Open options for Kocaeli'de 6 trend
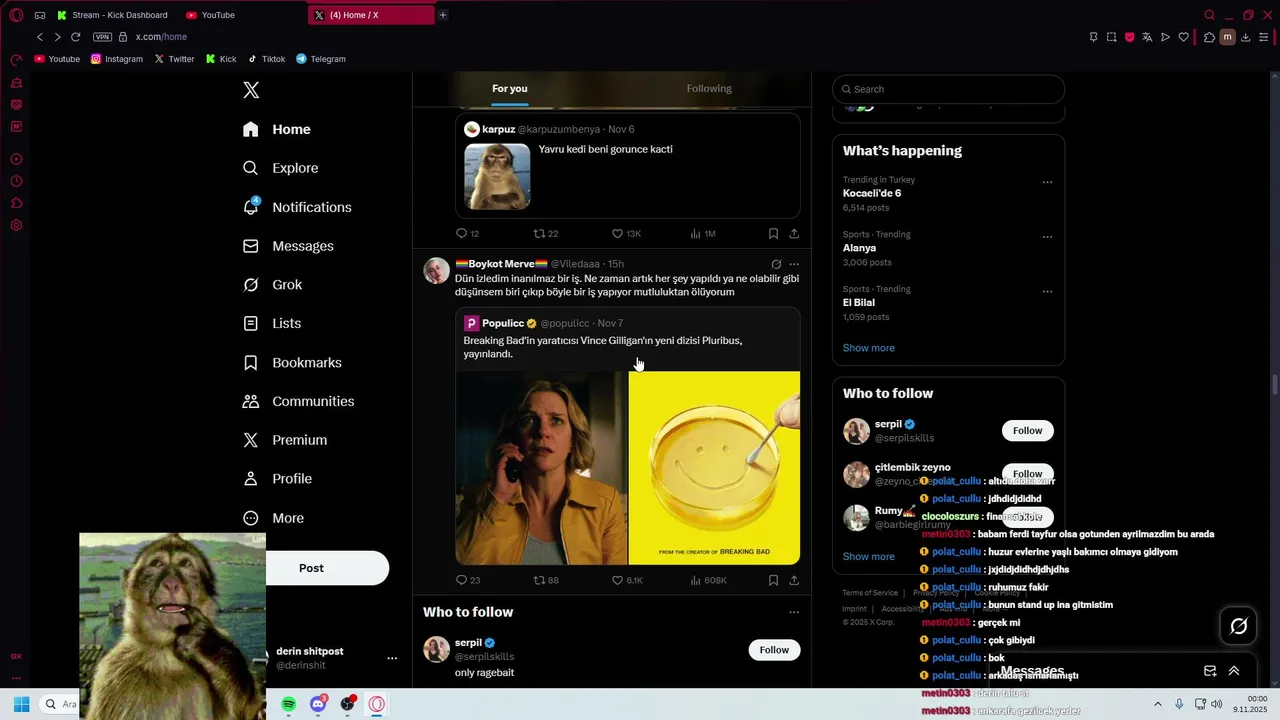1280x720 pixels. click(1047, 183)
